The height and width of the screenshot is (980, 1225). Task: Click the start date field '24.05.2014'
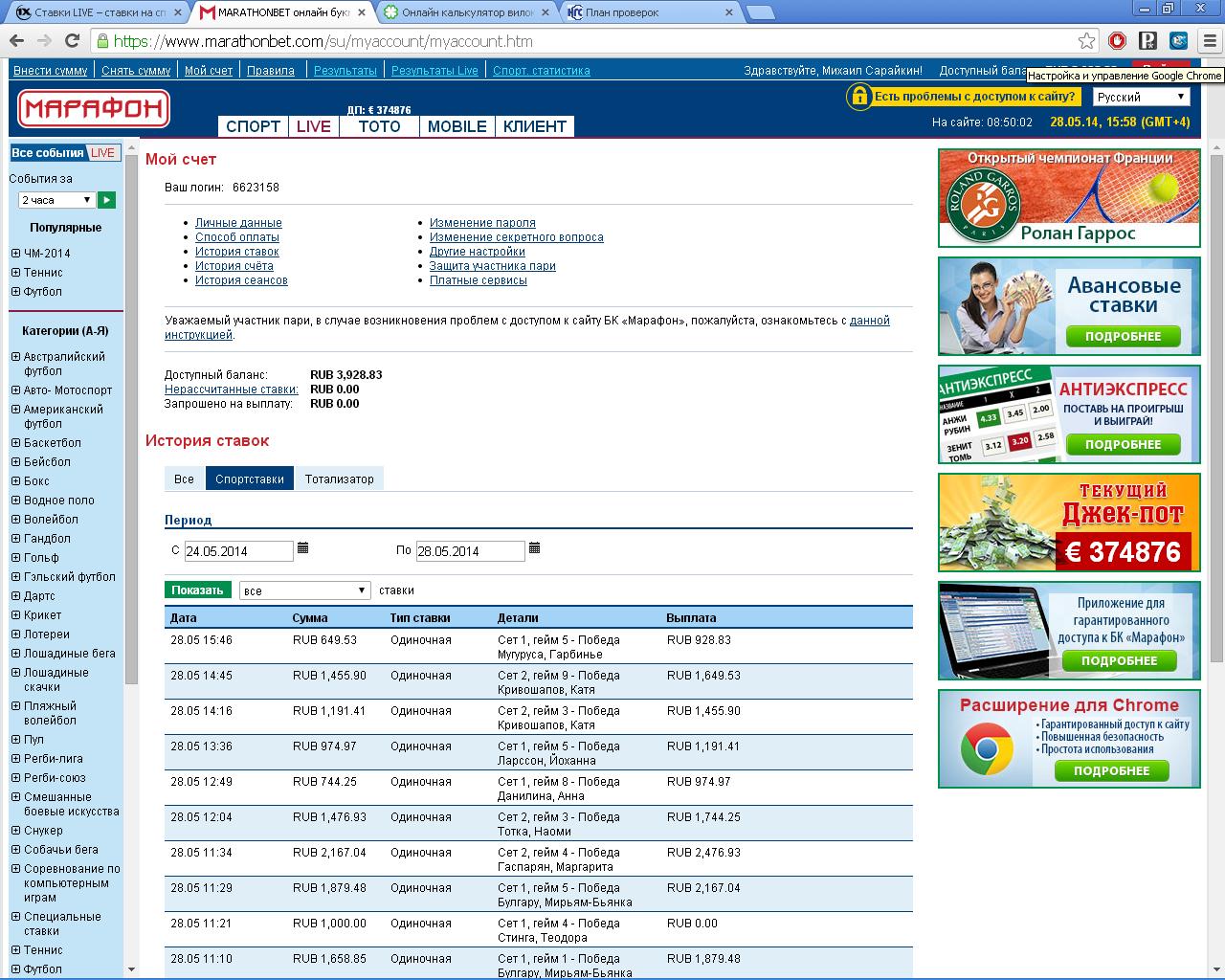239,551
